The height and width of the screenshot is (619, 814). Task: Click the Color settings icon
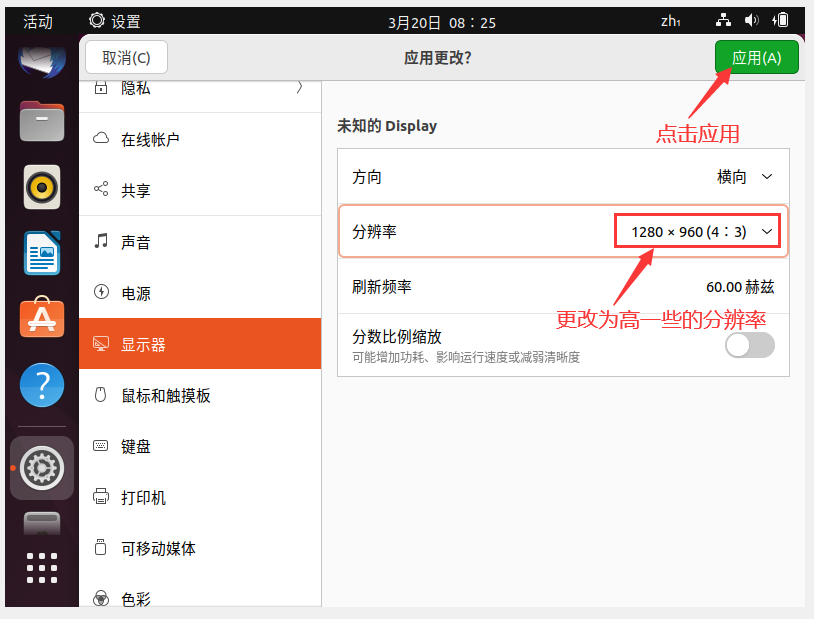coord(101,598)
